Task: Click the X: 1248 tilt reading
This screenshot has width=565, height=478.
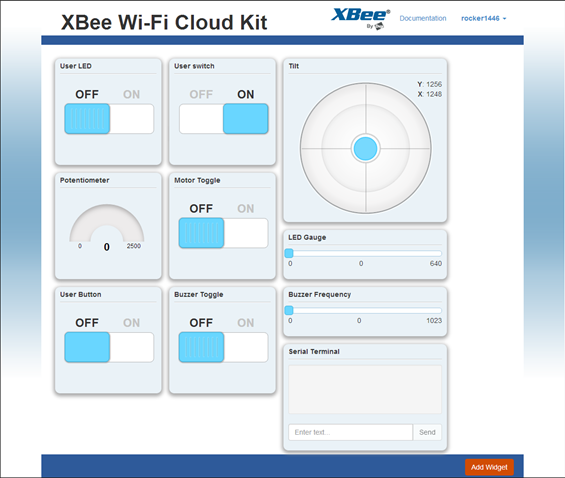Action: coord(430,94)
